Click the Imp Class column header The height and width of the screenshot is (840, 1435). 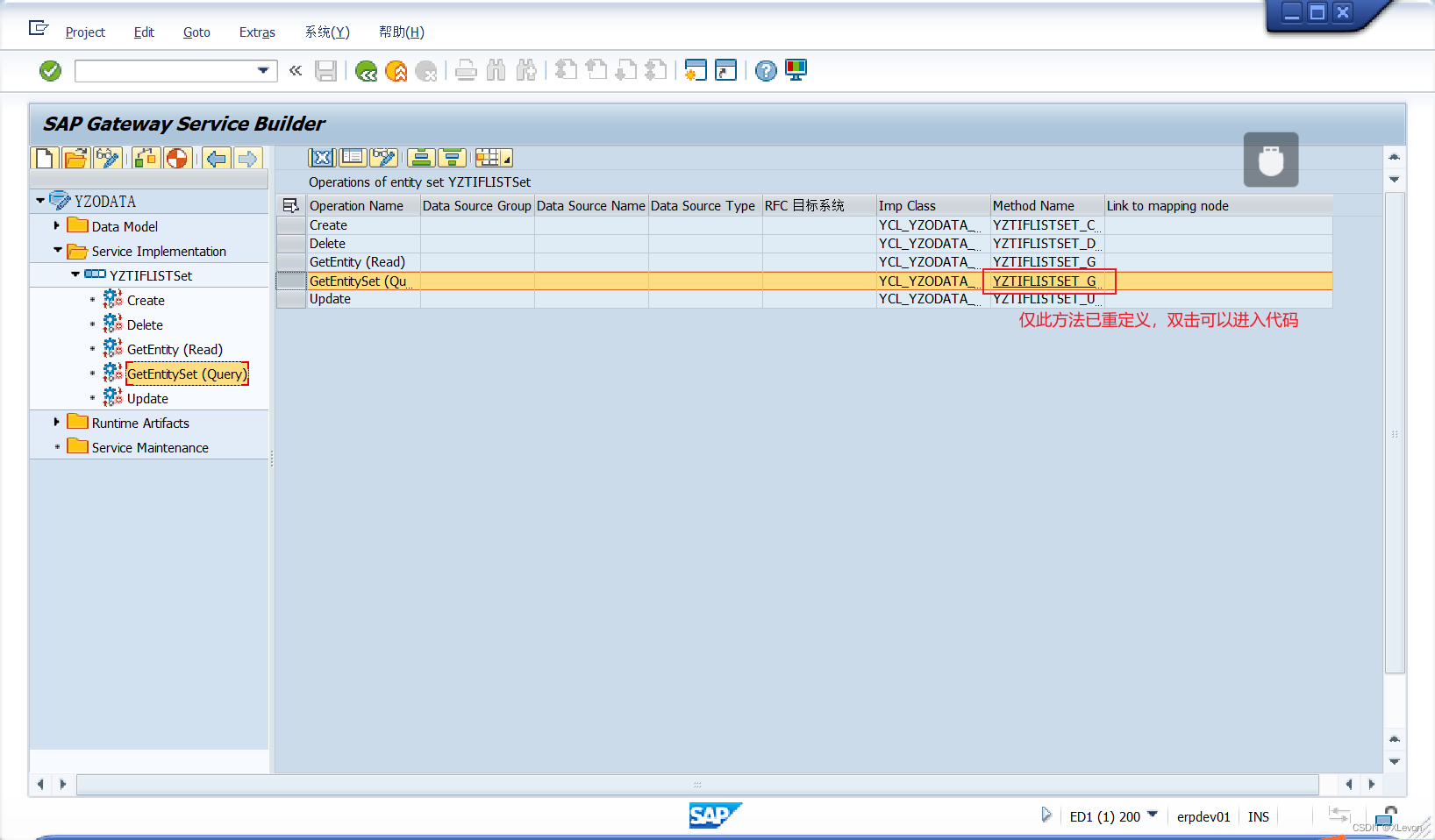point(933,205)
